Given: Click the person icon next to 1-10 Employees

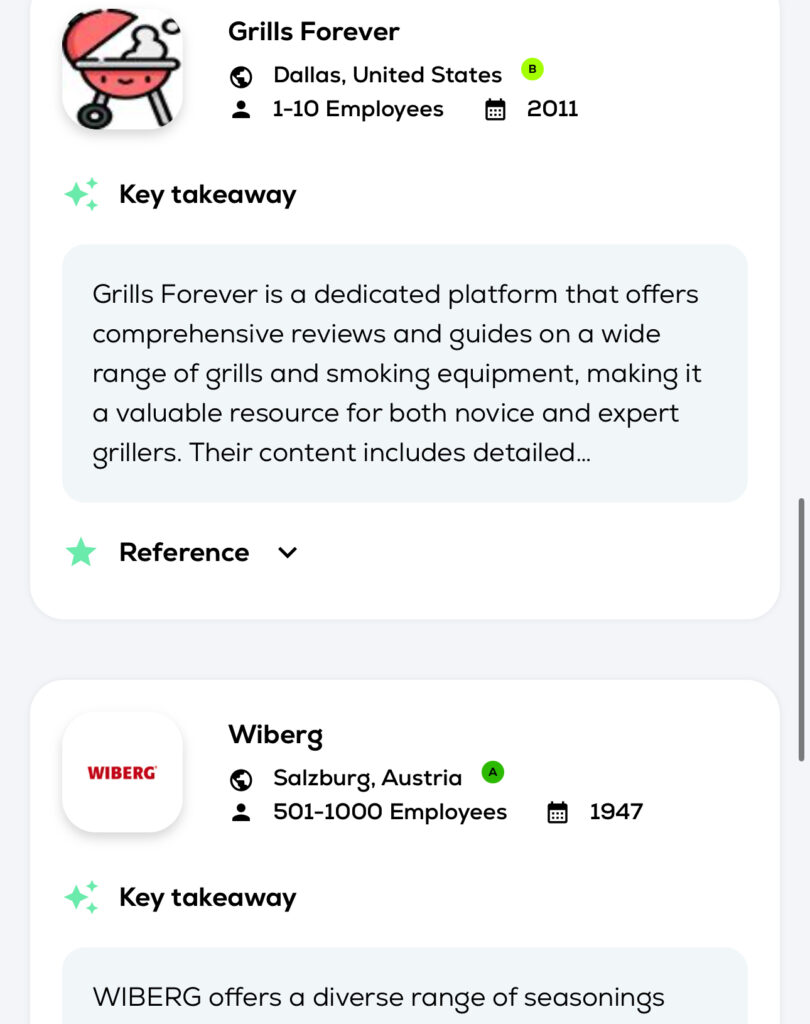Looking at the screenshot, I should pos(241,109).
